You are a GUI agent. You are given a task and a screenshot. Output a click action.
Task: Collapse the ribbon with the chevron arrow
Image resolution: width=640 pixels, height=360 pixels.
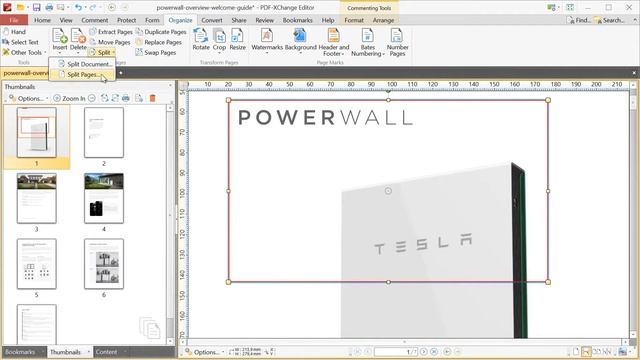[635, 20]
